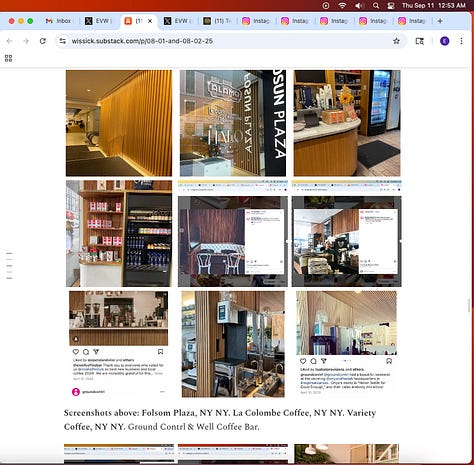The width and height of the screenshot is (474, 465).
Task: Click the comment icon under groundcontrl post
Action: point(313,361)
